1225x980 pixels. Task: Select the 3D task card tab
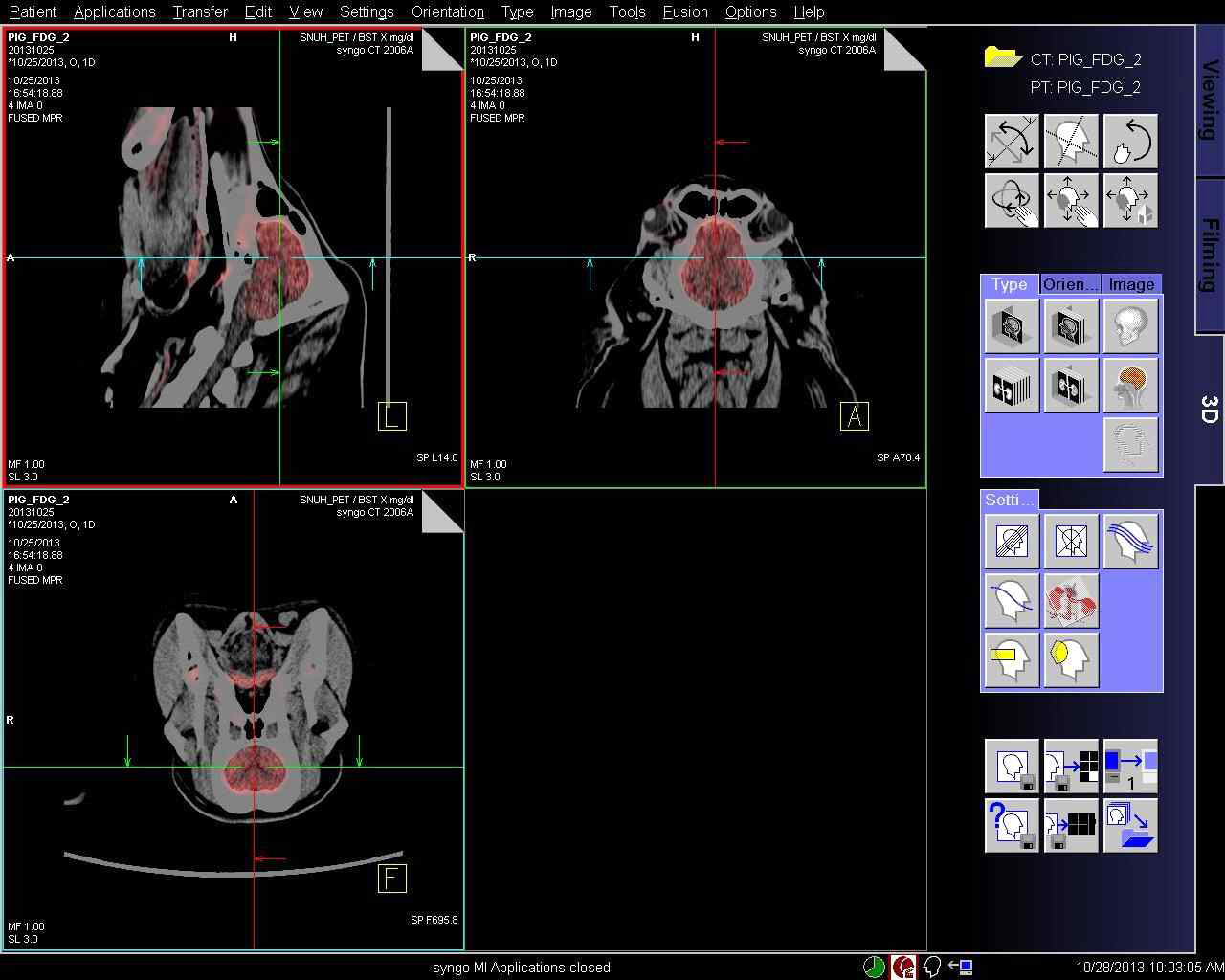click(x=1210, y=410)
